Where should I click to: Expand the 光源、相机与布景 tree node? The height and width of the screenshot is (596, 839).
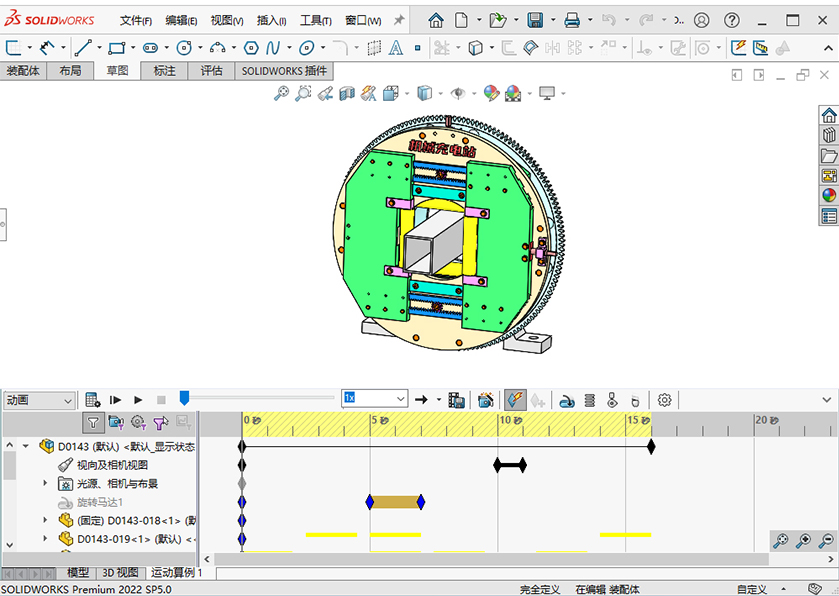pos(45,484)
